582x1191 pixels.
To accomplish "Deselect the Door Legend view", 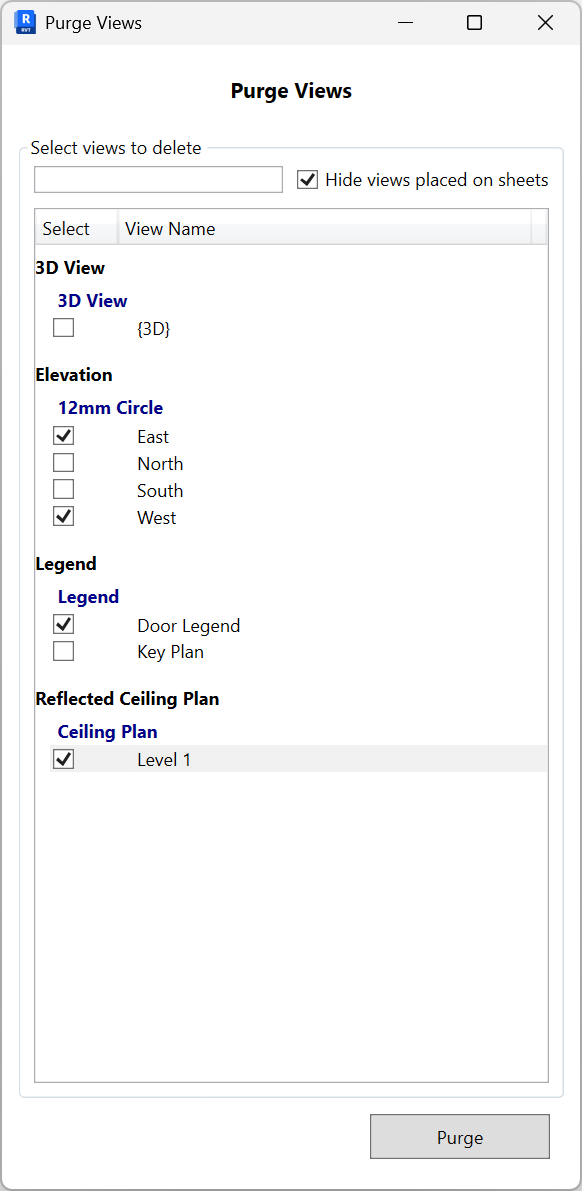I will click(x=63, y=624).
